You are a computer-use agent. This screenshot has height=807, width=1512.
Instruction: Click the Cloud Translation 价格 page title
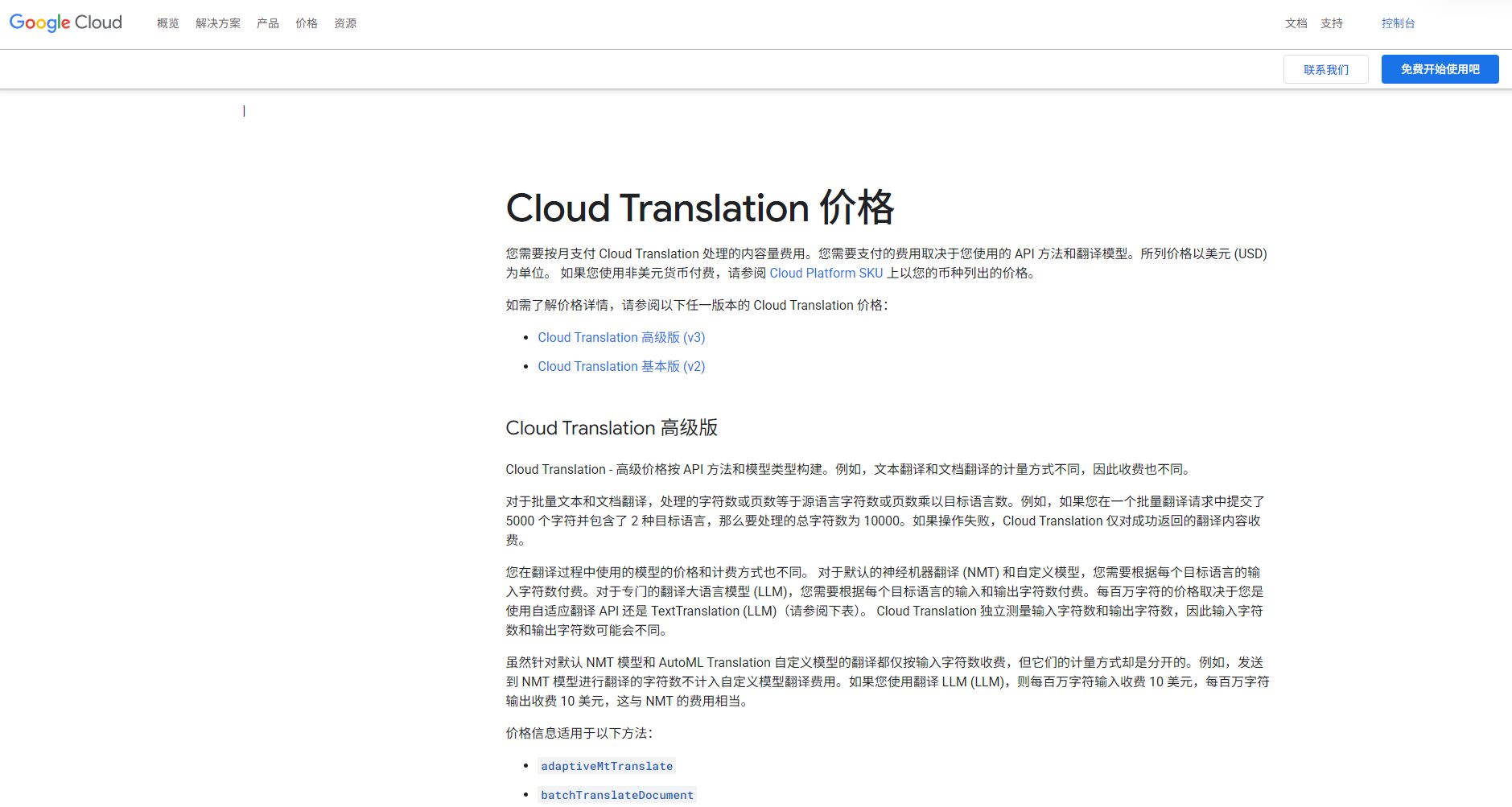[699, 208]
